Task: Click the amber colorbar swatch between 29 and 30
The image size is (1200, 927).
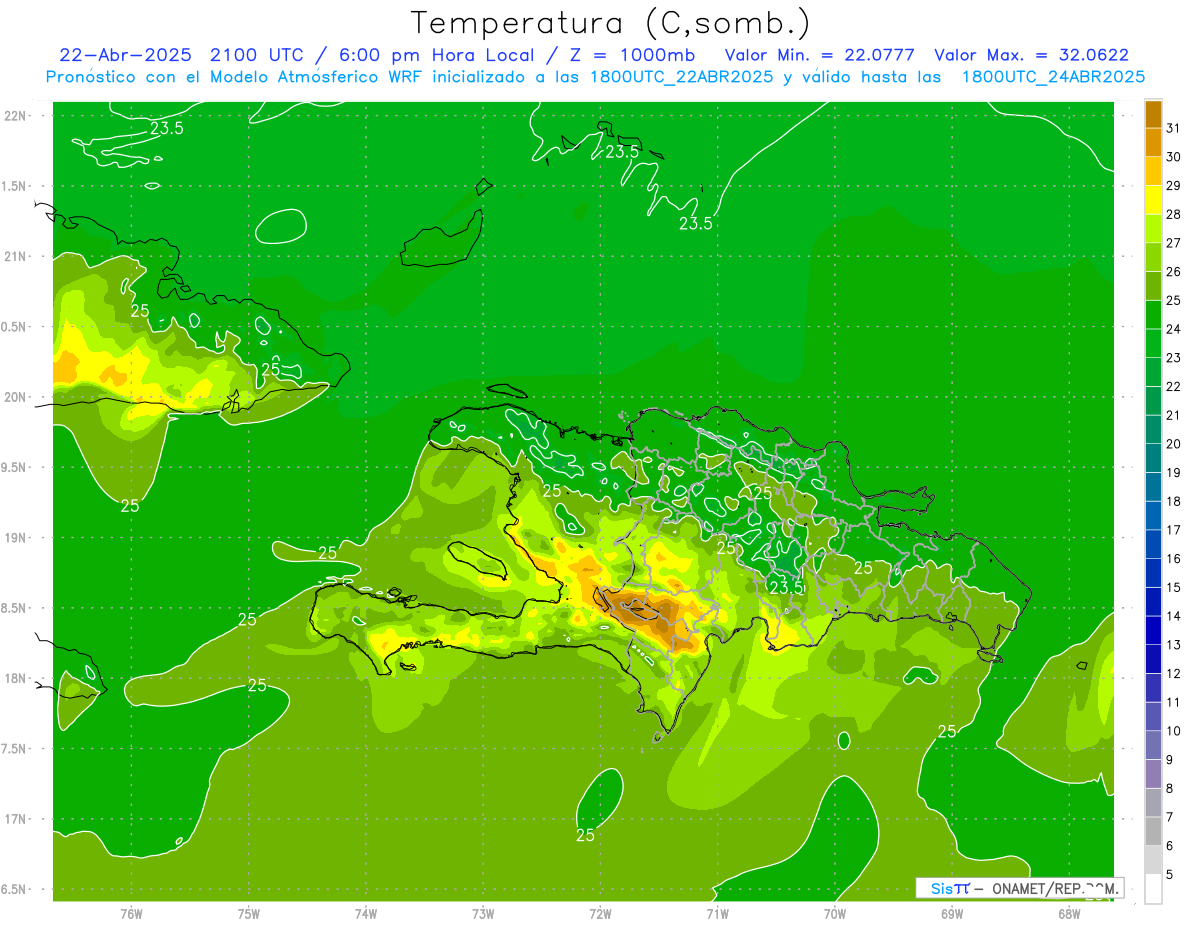Action: 1153,172
